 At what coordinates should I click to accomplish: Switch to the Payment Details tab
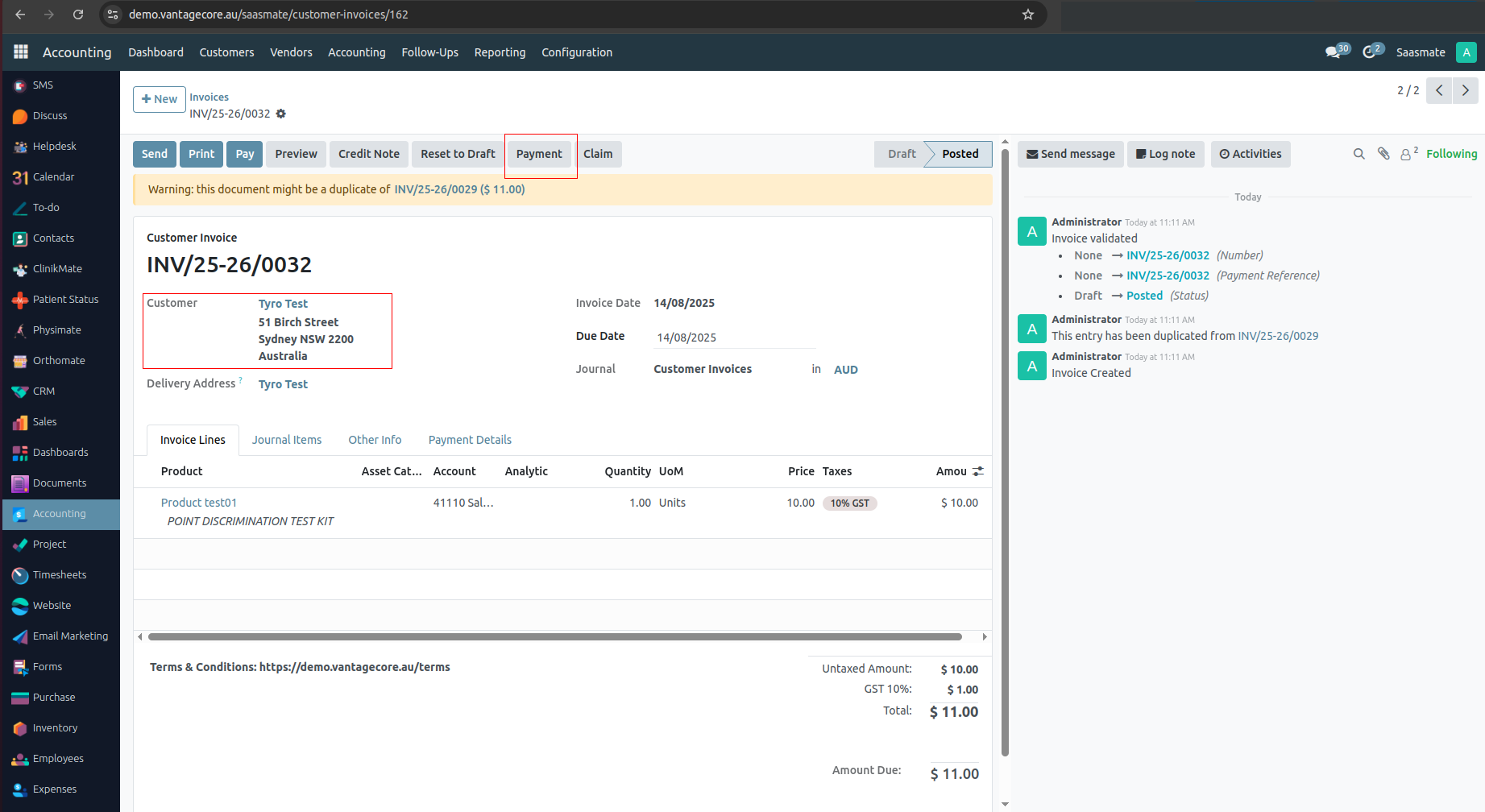point(470,440)
